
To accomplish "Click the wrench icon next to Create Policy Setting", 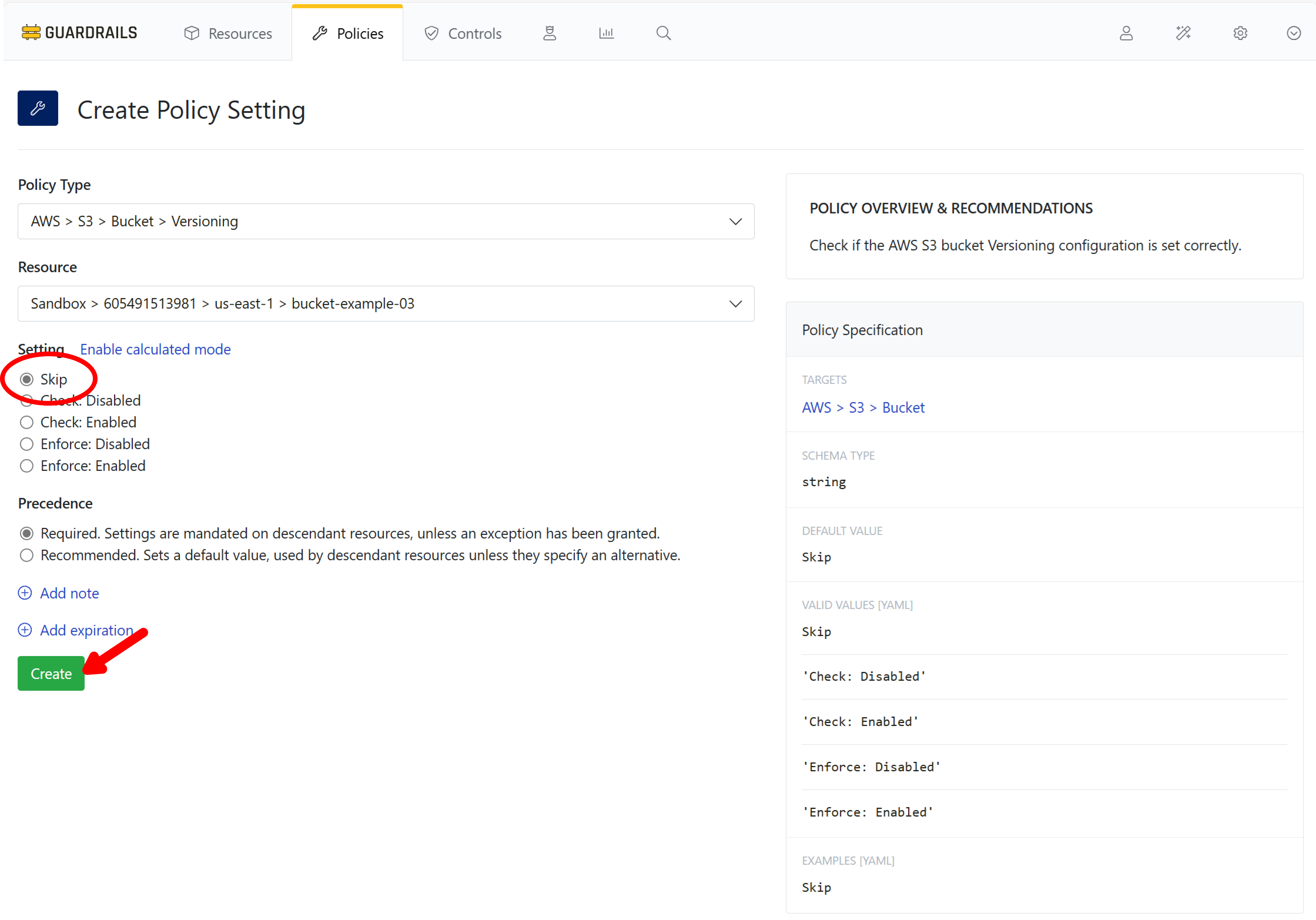I will [38, 108].
